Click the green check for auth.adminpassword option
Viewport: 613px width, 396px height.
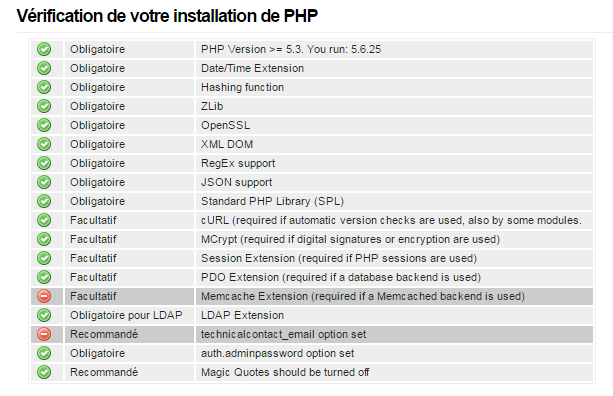pos(44,353)
